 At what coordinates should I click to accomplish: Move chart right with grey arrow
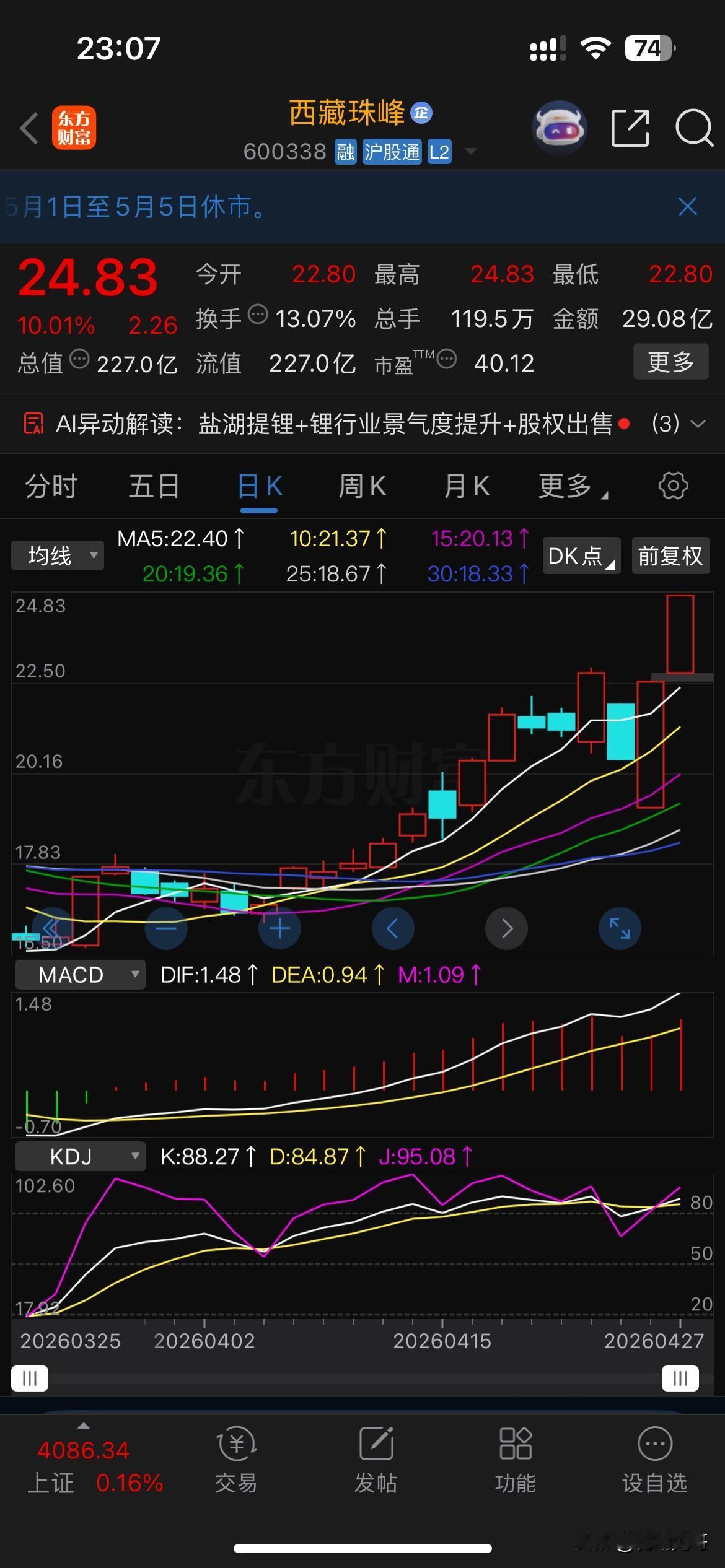point(506,928)
